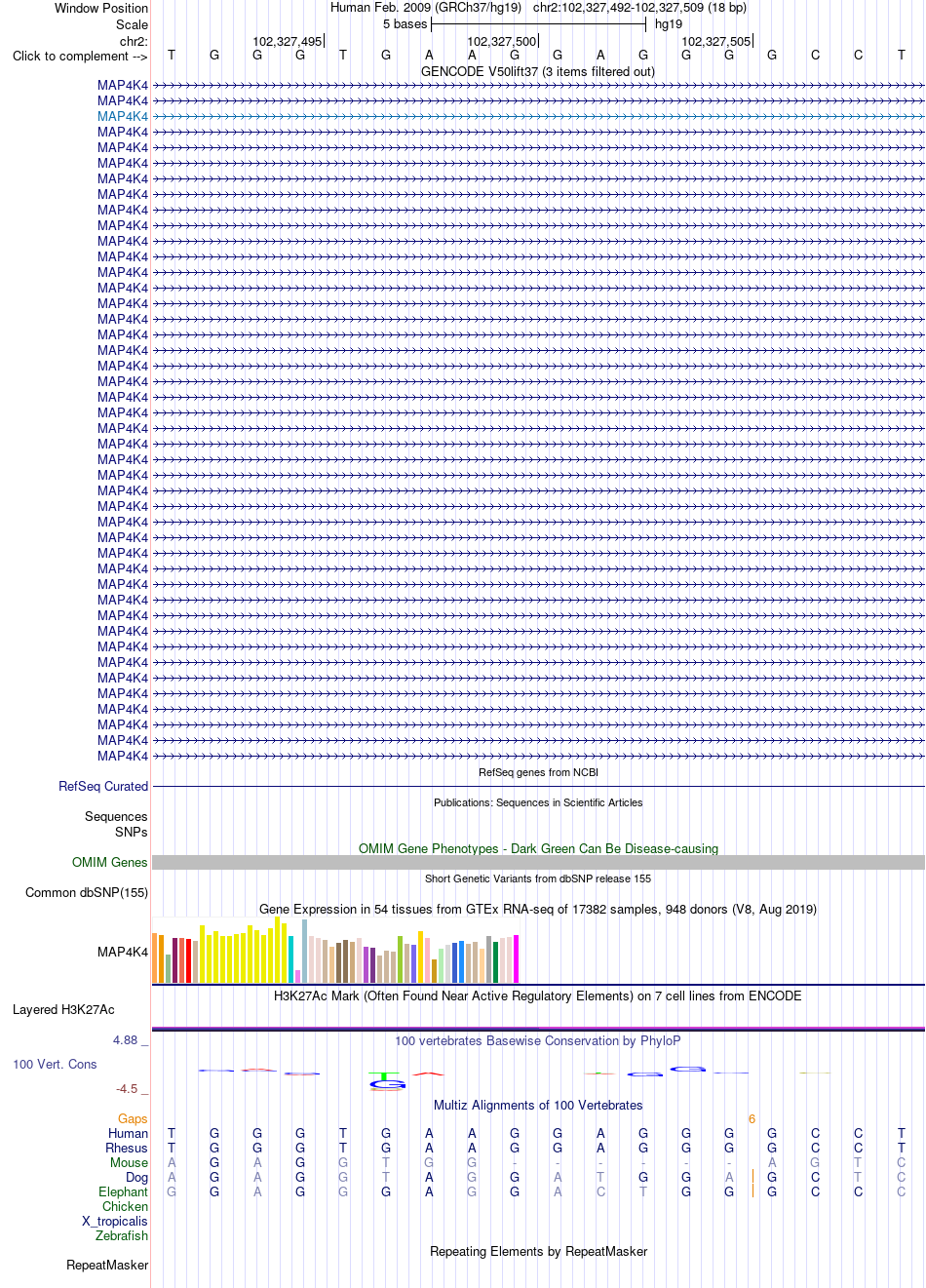The height and width of the screenshot is (1288, 926).
Task: Select the 'Human' alignment row label
Action: pyautogui.click(x=128, y=1133)
